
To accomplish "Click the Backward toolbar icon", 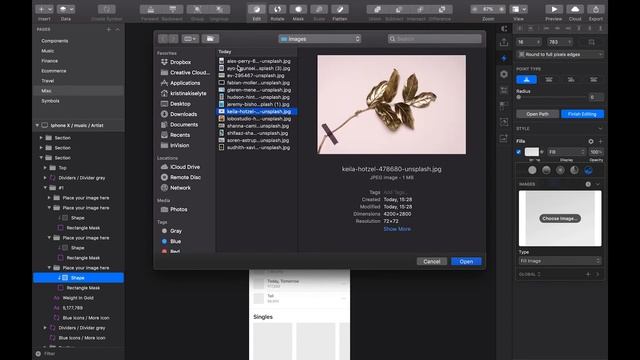I will [173, 9].
